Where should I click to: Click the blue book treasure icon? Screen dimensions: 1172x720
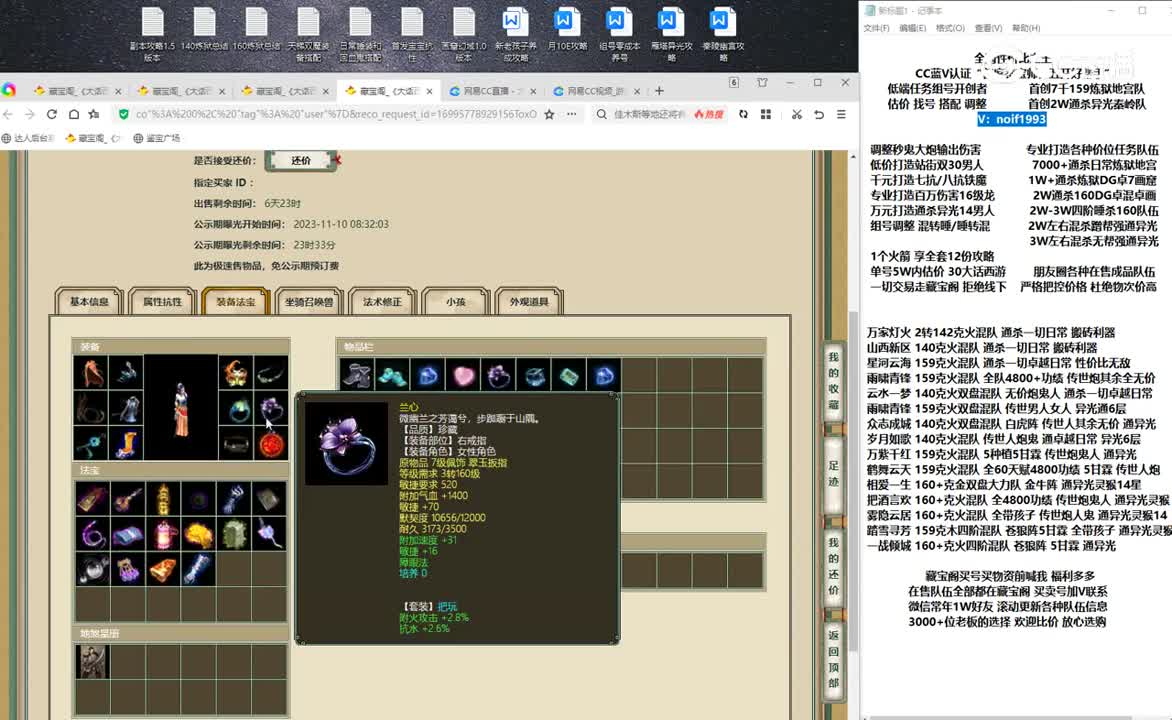point(127,535)
